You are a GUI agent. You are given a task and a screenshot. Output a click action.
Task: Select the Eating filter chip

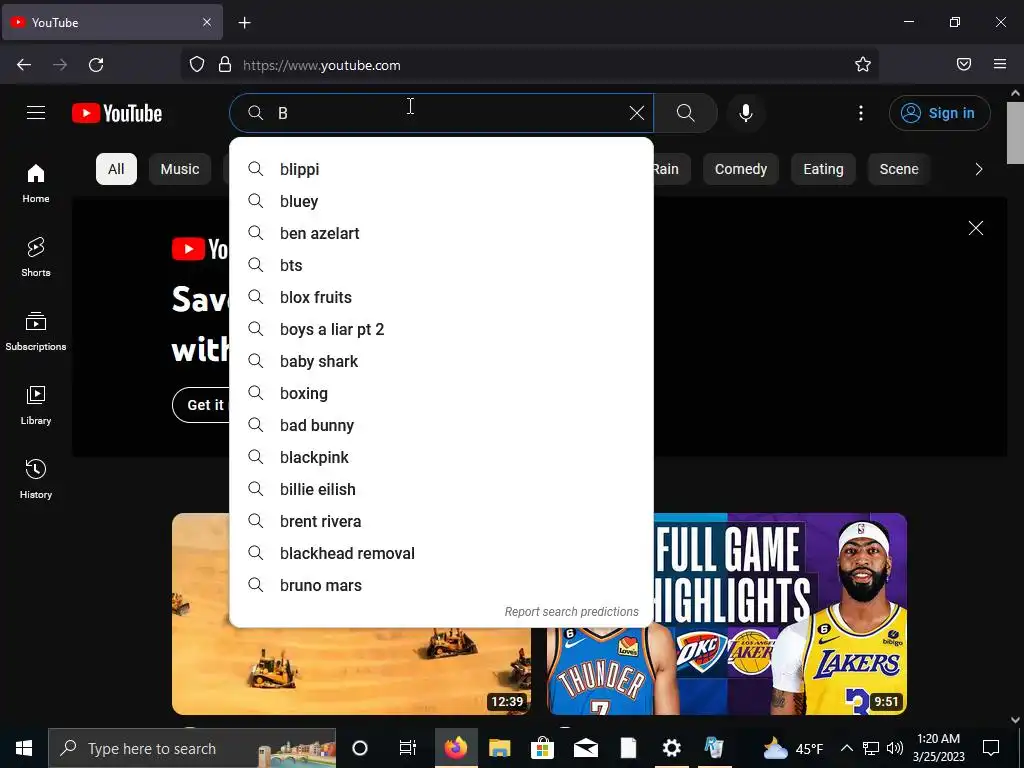(823, 169)
